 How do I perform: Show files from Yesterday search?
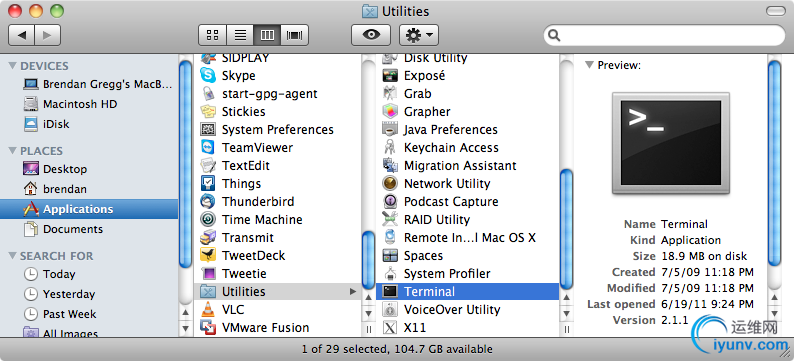pos(89,294)
